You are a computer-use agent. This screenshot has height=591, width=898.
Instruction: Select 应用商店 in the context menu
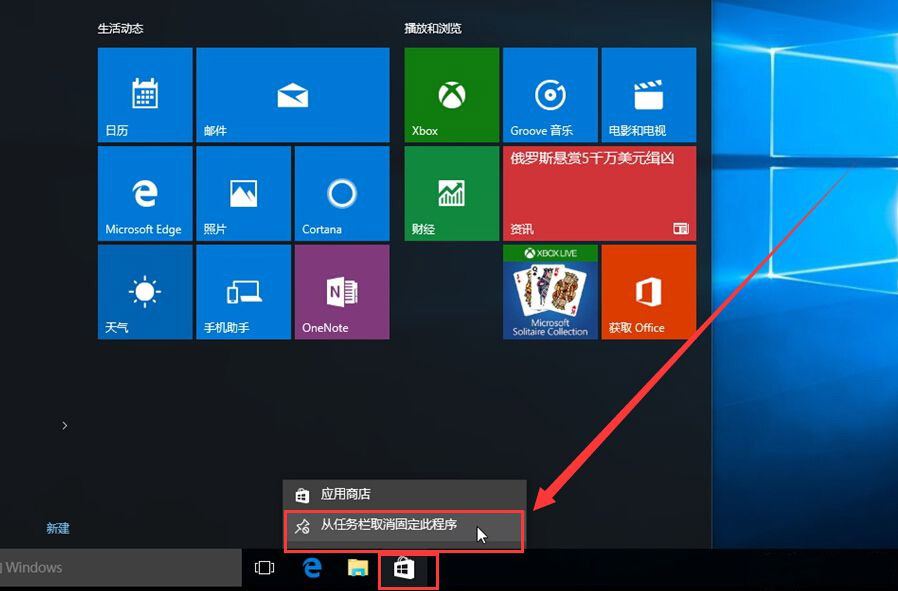pyautogui.click(x=404, y=494)
